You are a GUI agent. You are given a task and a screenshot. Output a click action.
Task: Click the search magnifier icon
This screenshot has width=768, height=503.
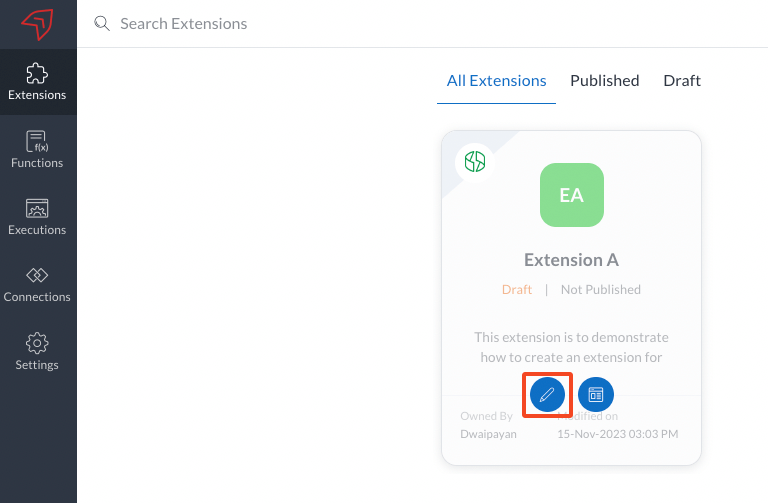[x=101, y=23]
